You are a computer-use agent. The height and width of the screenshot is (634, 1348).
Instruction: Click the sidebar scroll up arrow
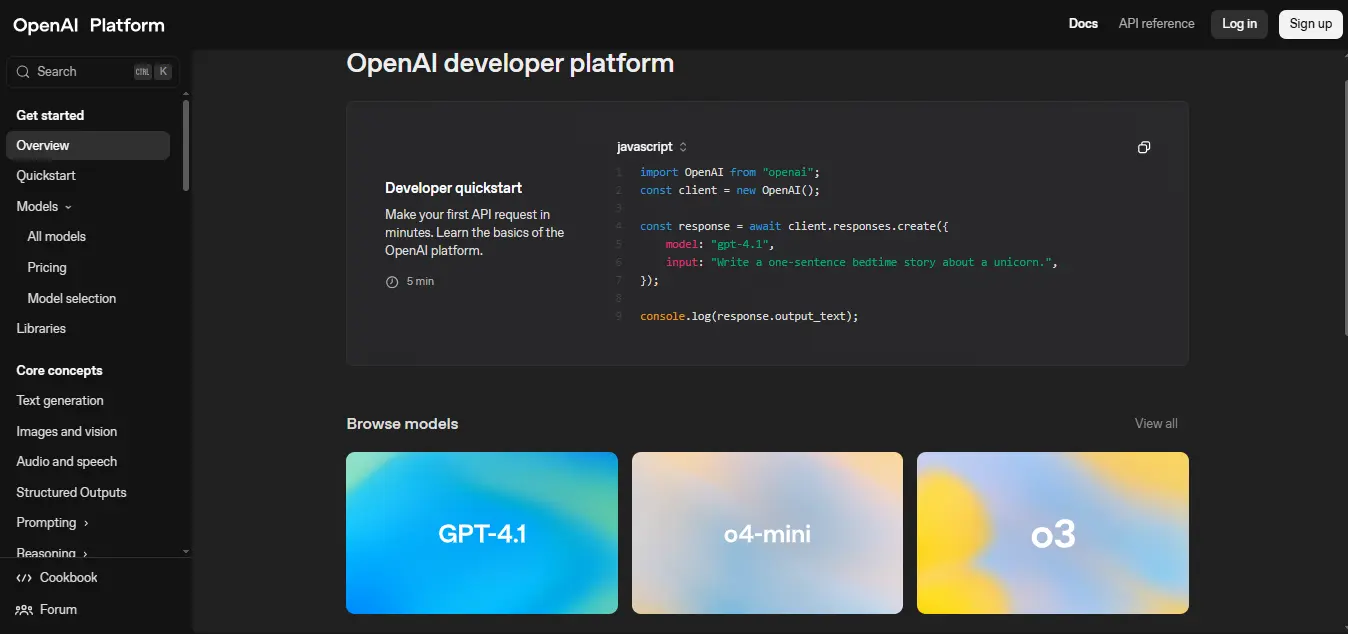[x=186, y=94]
